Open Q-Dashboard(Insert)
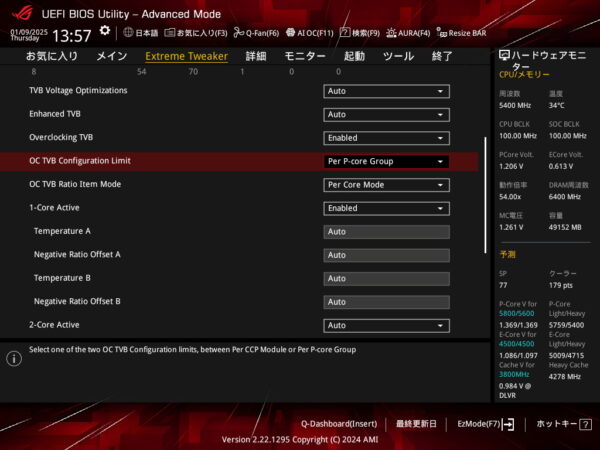 click(x=339, y=424)
